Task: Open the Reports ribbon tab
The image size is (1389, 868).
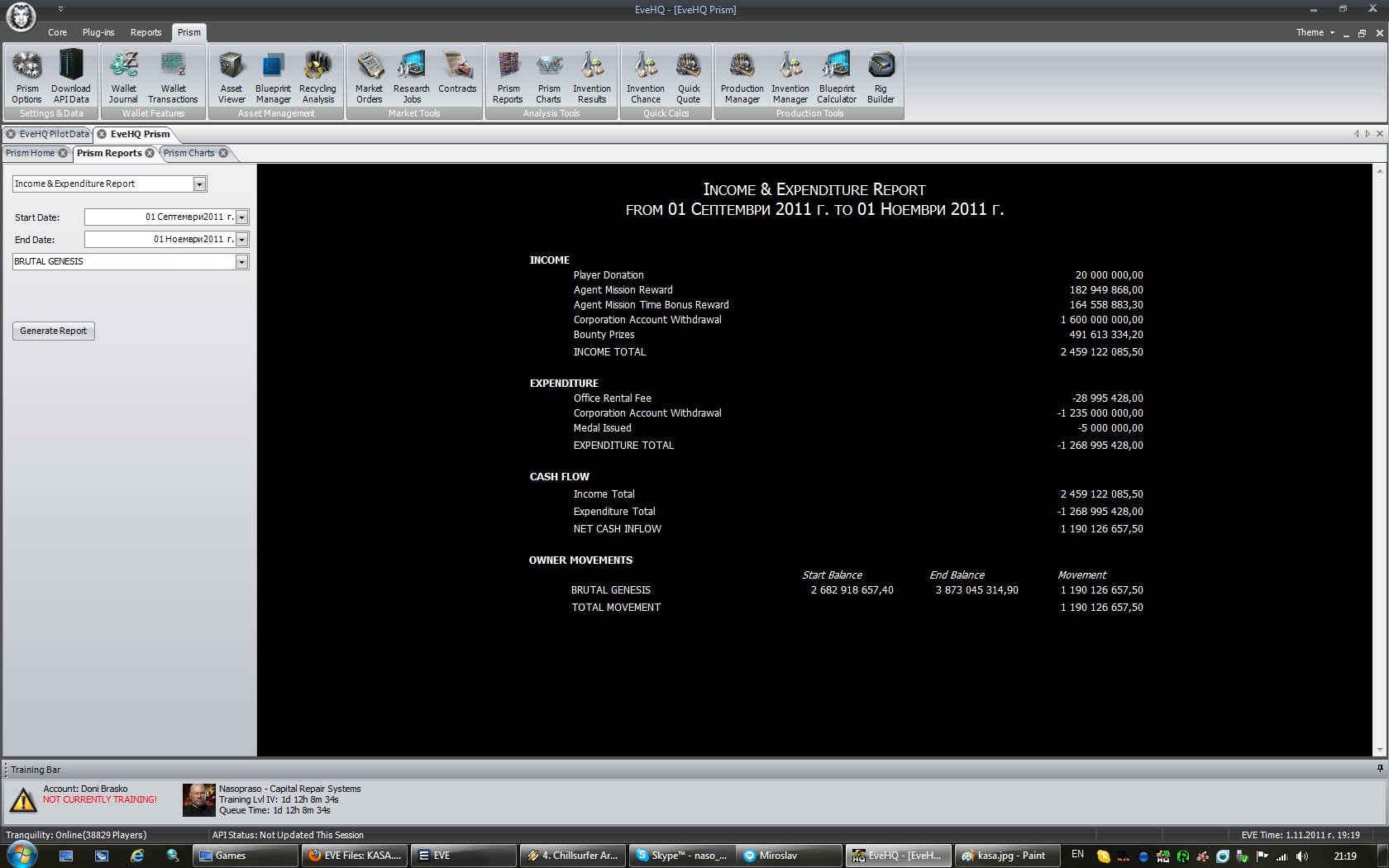Action: point(146,32)
